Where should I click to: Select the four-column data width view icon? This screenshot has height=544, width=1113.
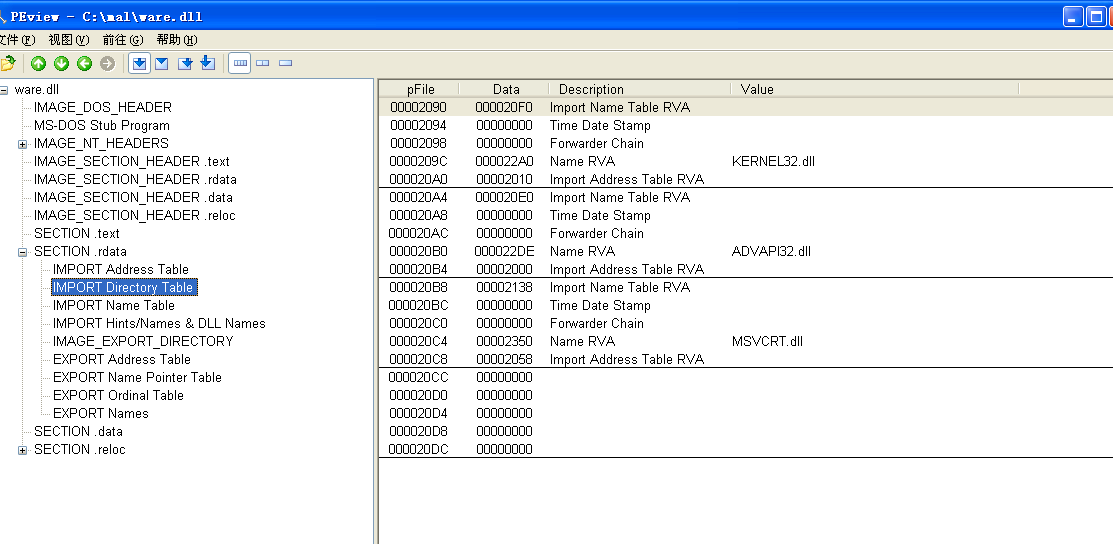241,63
